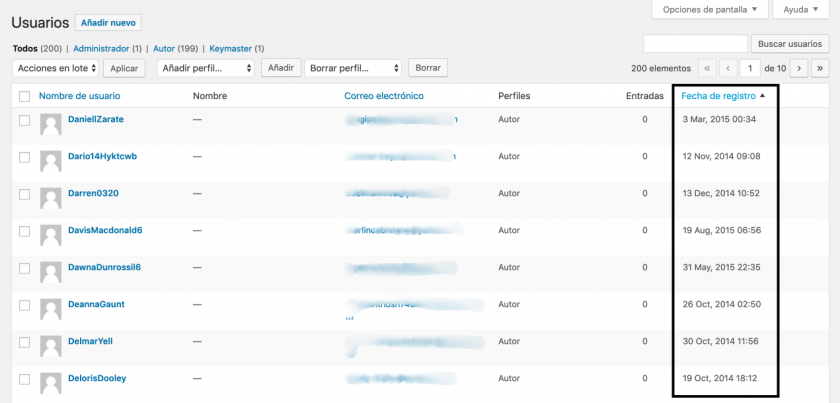Toggle the select-all checkbox in header

tap(24, 96)
